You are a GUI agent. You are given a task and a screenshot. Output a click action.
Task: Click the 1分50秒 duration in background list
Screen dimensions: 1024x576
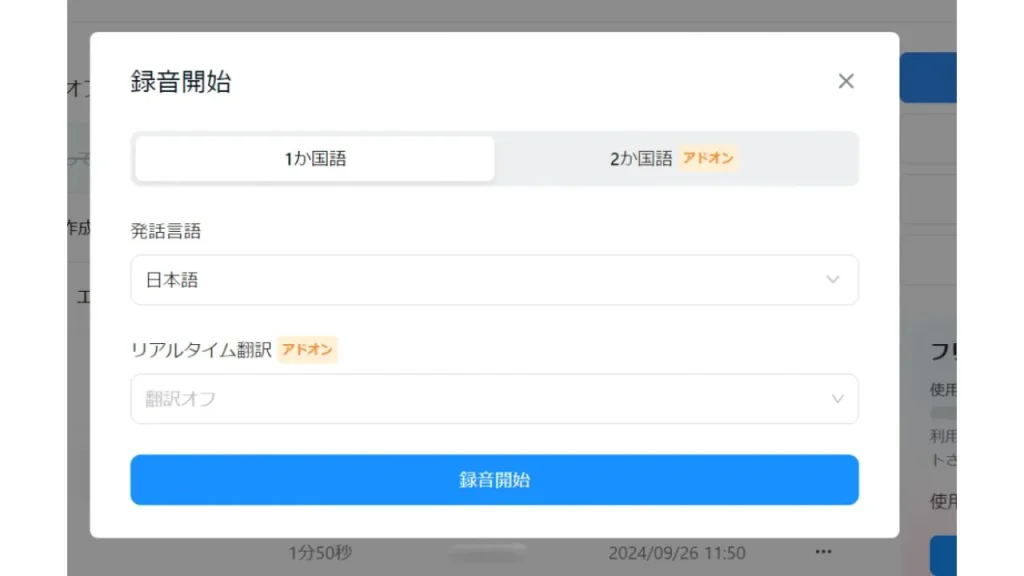pyautogui.click(x=320, y=553)
